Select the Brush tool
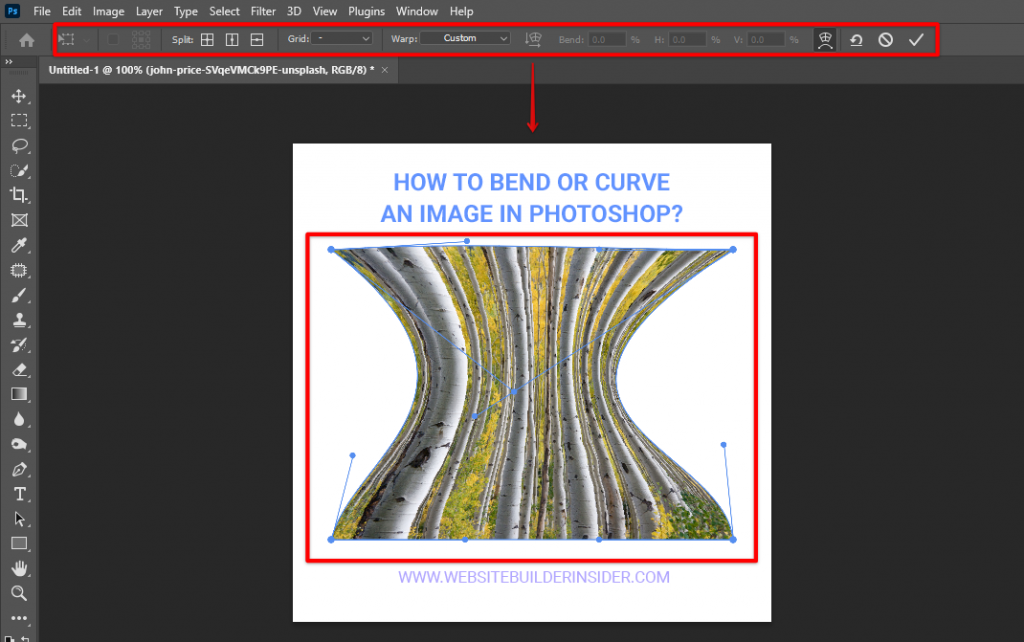 pos(20,295)
